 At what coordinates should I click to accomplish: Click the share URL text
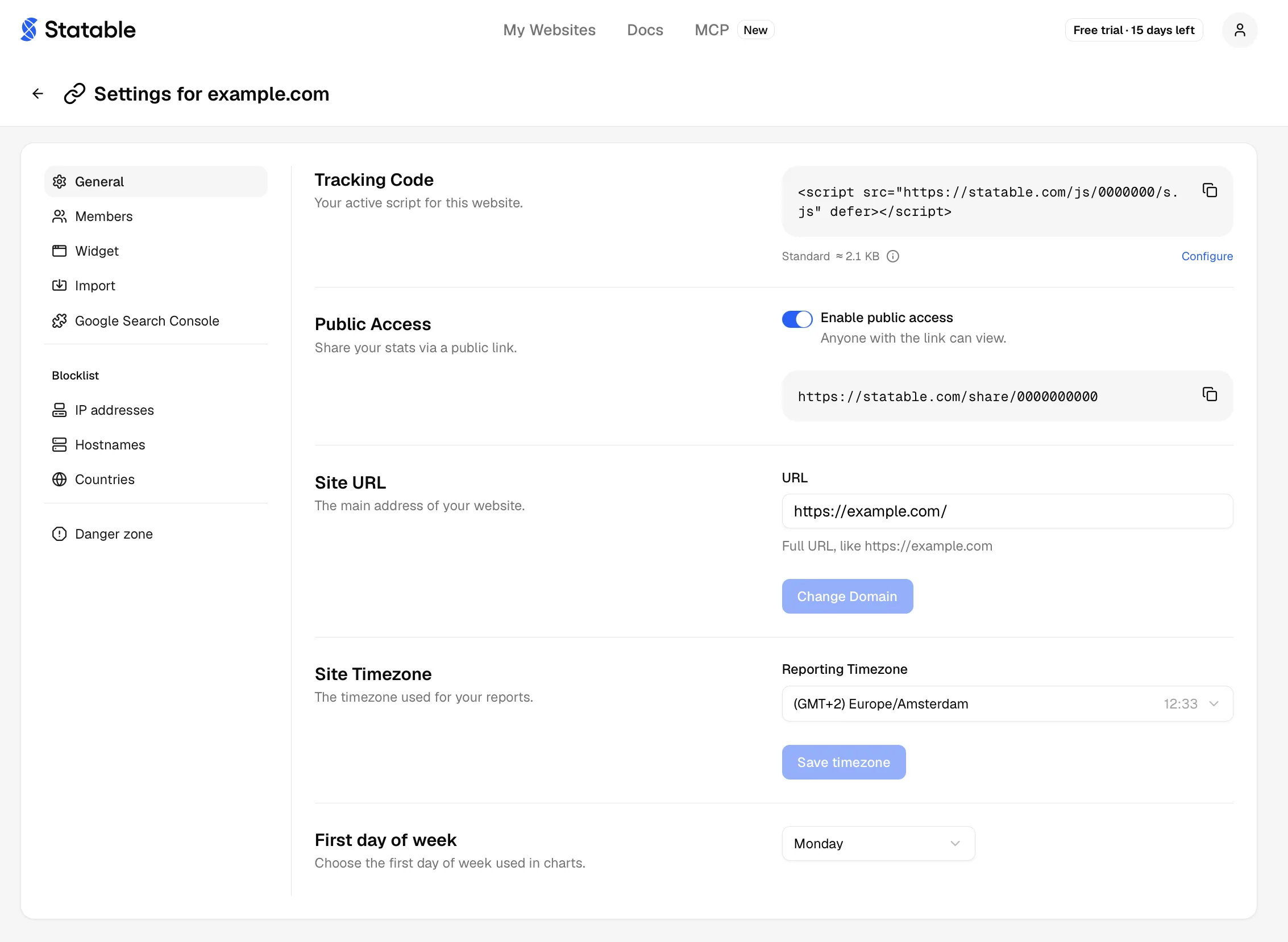tap(948, 397)
